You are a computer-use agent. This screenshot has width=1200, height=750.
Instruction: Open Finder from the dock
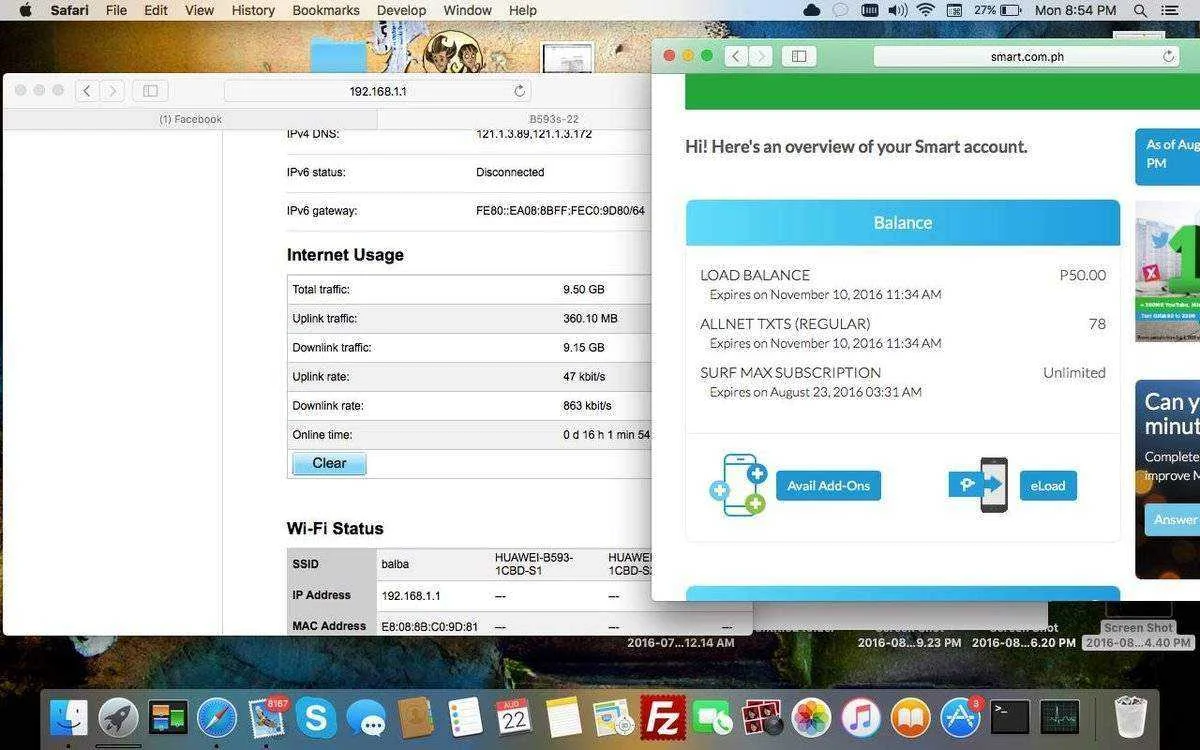[x=69, y=718]
